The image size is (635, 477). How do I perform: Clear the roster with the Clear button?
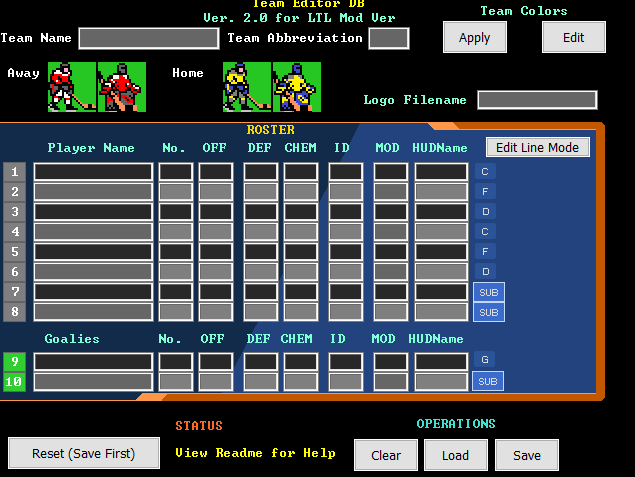tap(386, 455)
